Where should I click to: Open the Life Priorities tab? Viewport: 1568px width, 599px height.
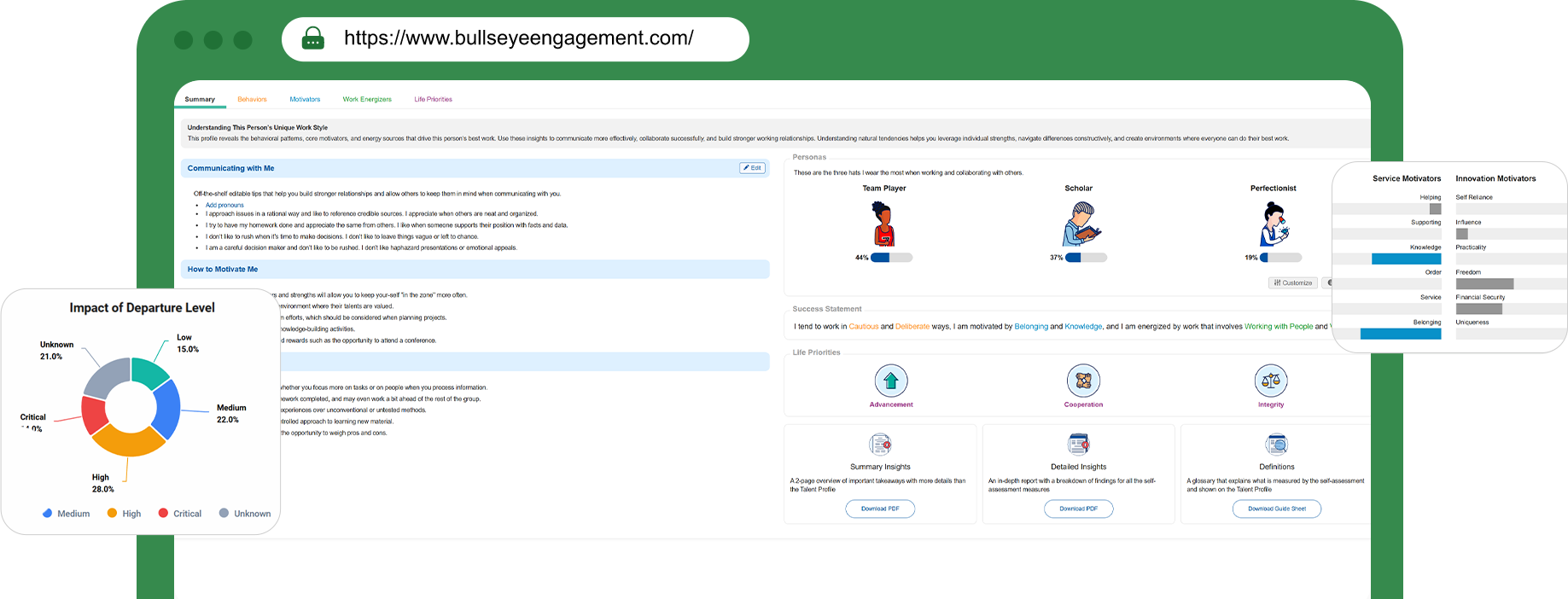tap(434, 100)
